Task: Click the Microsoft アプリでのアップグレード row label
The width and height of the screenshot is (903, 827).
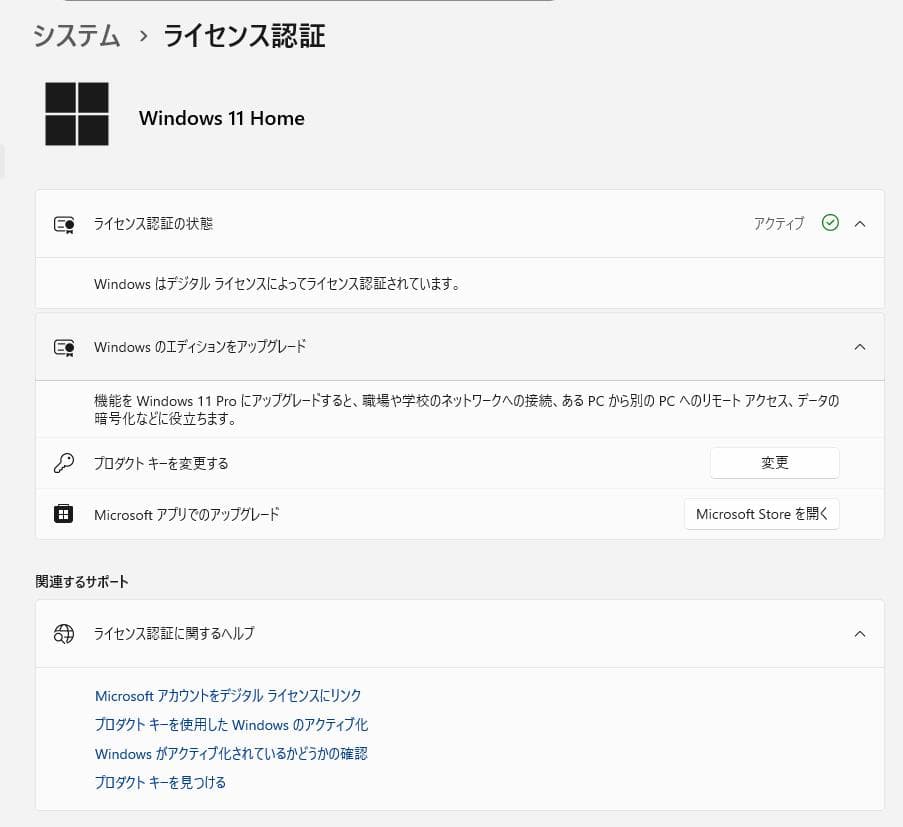Action: [186, 515]
